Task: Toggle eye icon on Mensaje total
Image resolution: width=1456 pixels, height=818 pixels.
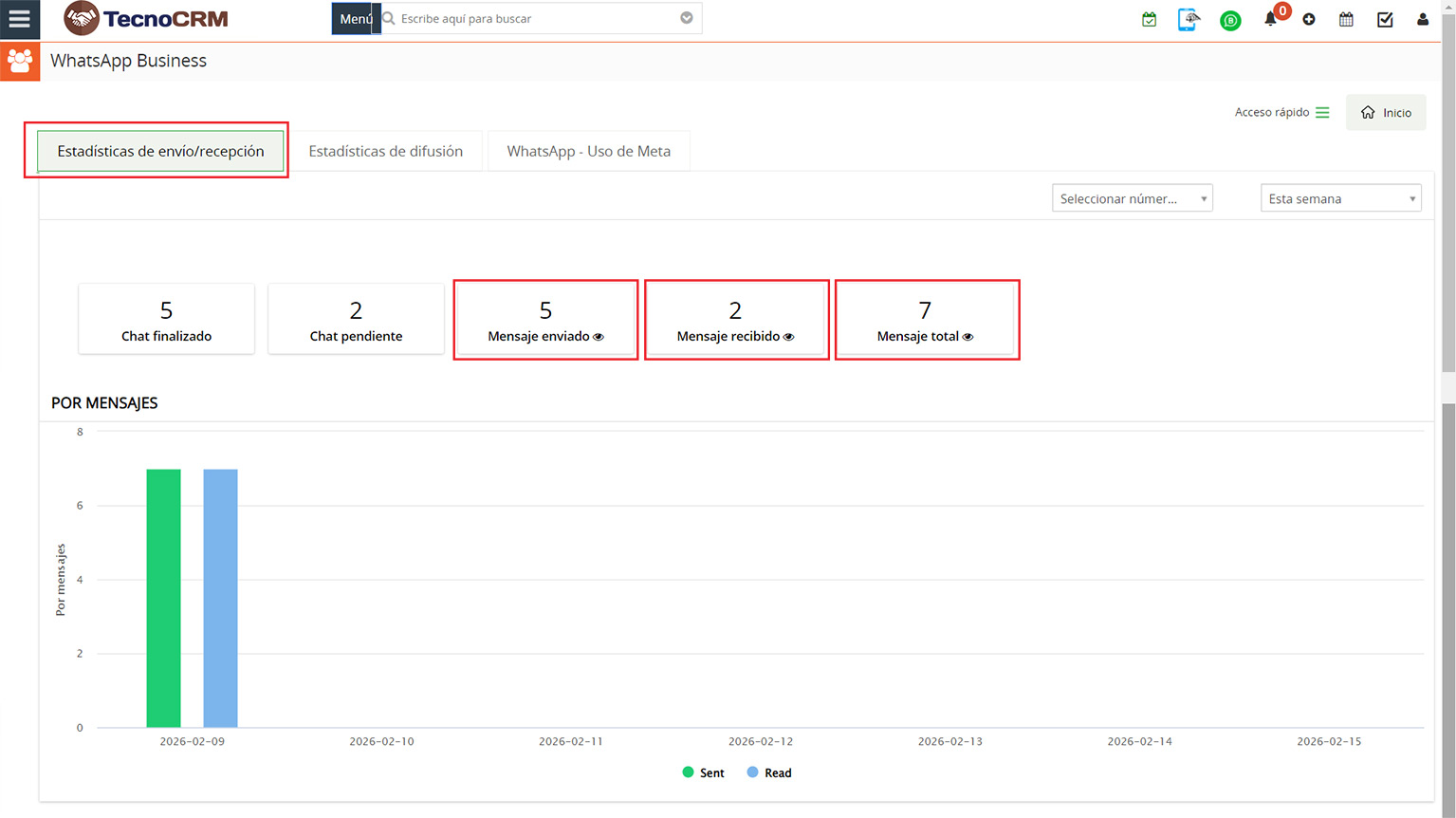Action: [968, 337]
